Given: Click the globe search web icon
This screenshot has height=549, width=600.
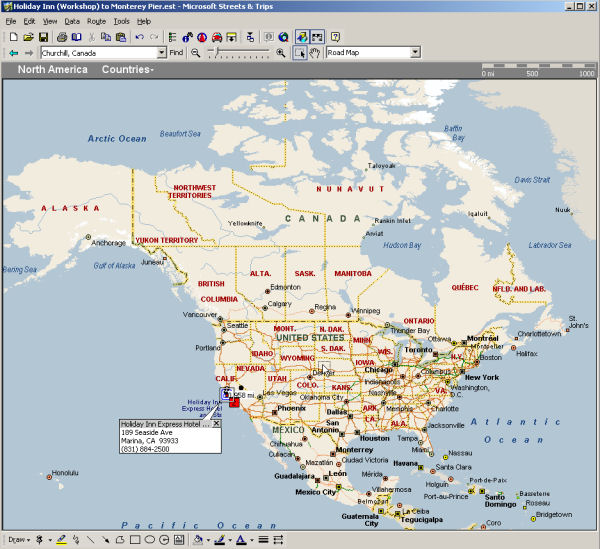Looking at the screenshot, I should [x=284, y=37].
